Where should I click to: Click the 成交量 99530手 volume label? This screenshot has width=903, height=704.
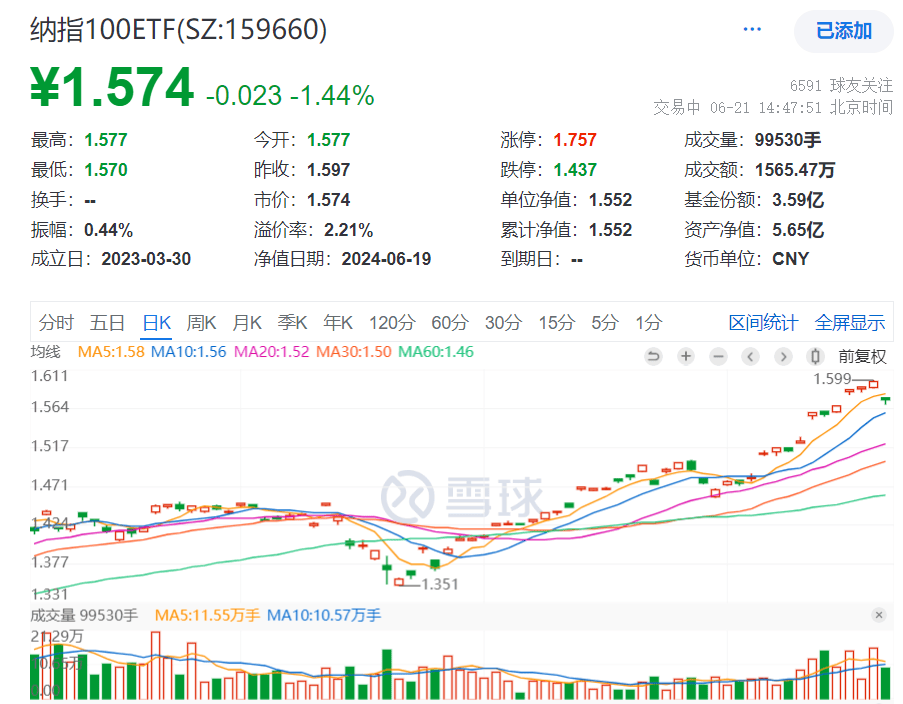(x=84, y=615)
